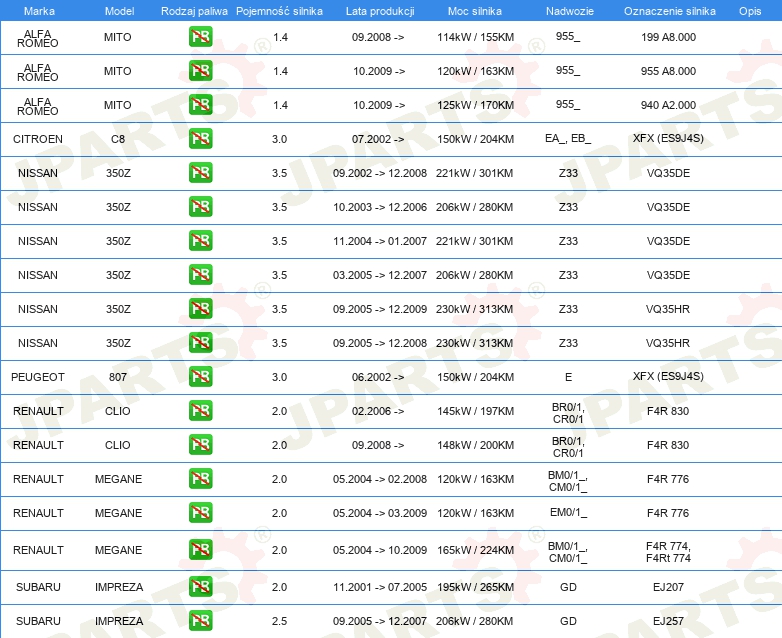Click the Lata produkcji column header
This screenshot has height=638, width=782.
click(380, 11)
